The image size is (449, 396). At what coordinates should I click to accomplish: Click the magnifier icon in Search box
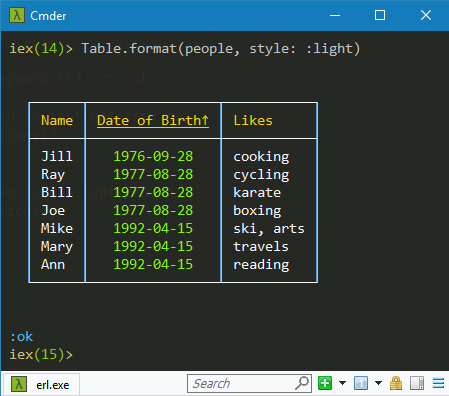pyautogui.click(x=302, y=383)
